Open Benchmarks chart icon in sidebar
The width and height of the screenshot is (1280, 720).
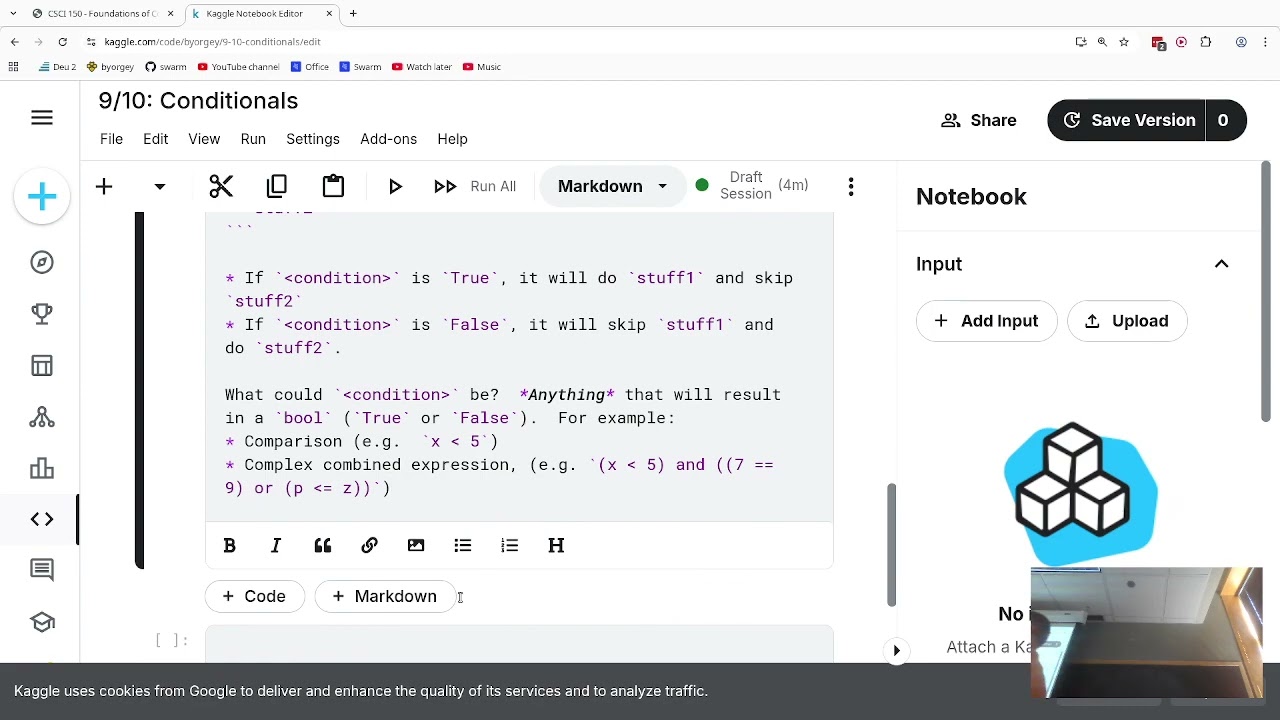click(42, 468)
